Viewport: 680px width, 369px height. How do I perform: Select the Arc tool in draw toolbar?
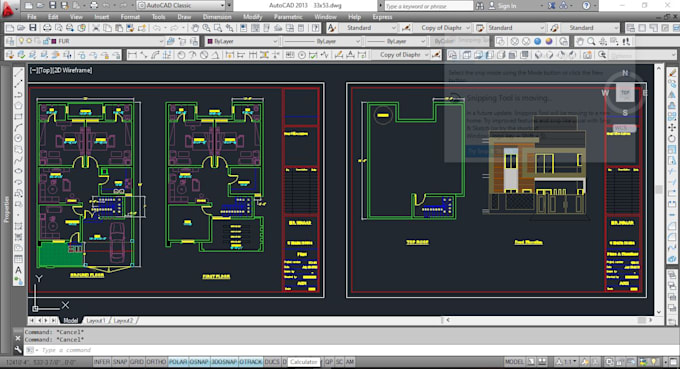click(18, 127)
